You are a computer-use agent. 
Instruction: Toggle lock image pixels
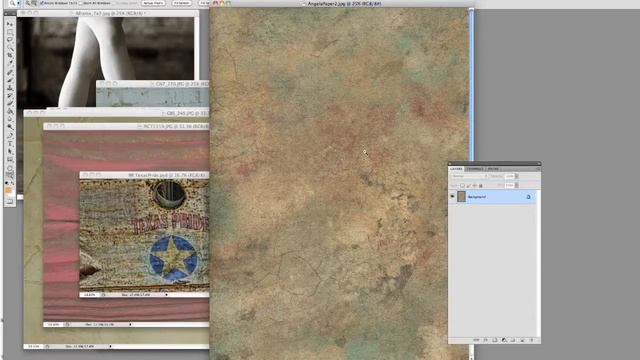tap(468, 186)
